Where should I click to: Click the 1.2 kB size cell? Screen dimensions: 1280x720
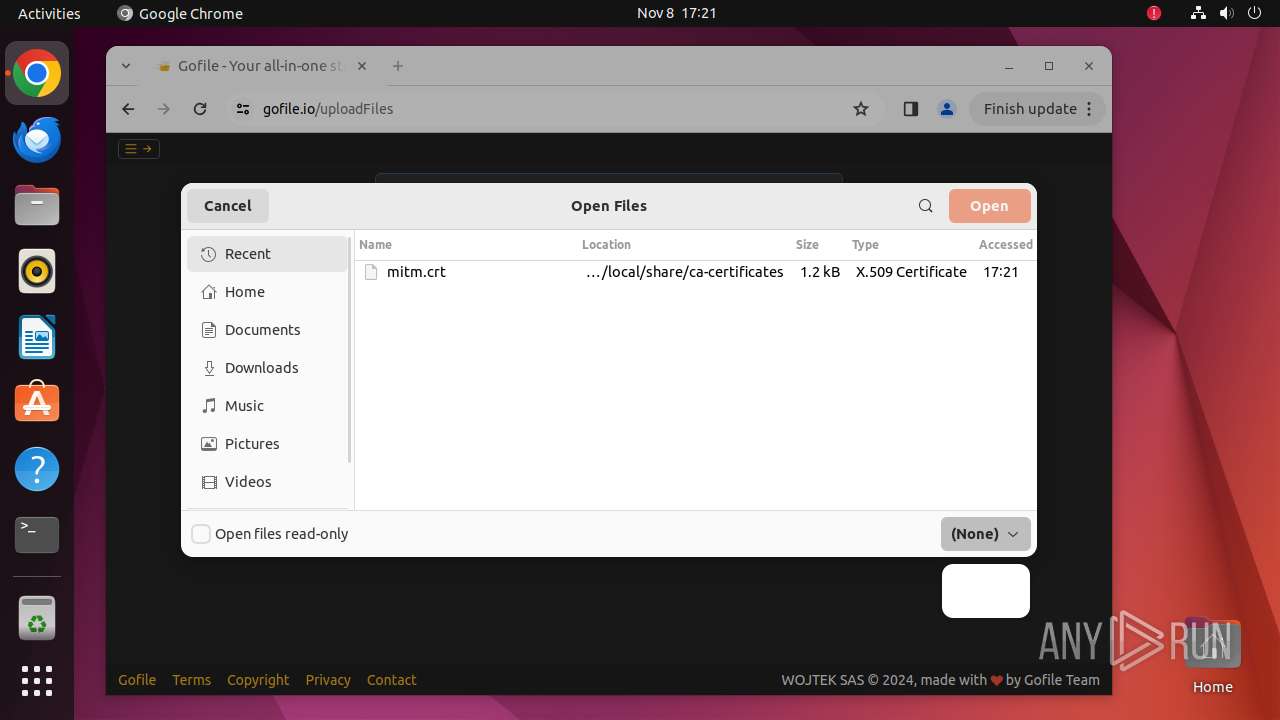pyautogui.click(x=820, y=272)
